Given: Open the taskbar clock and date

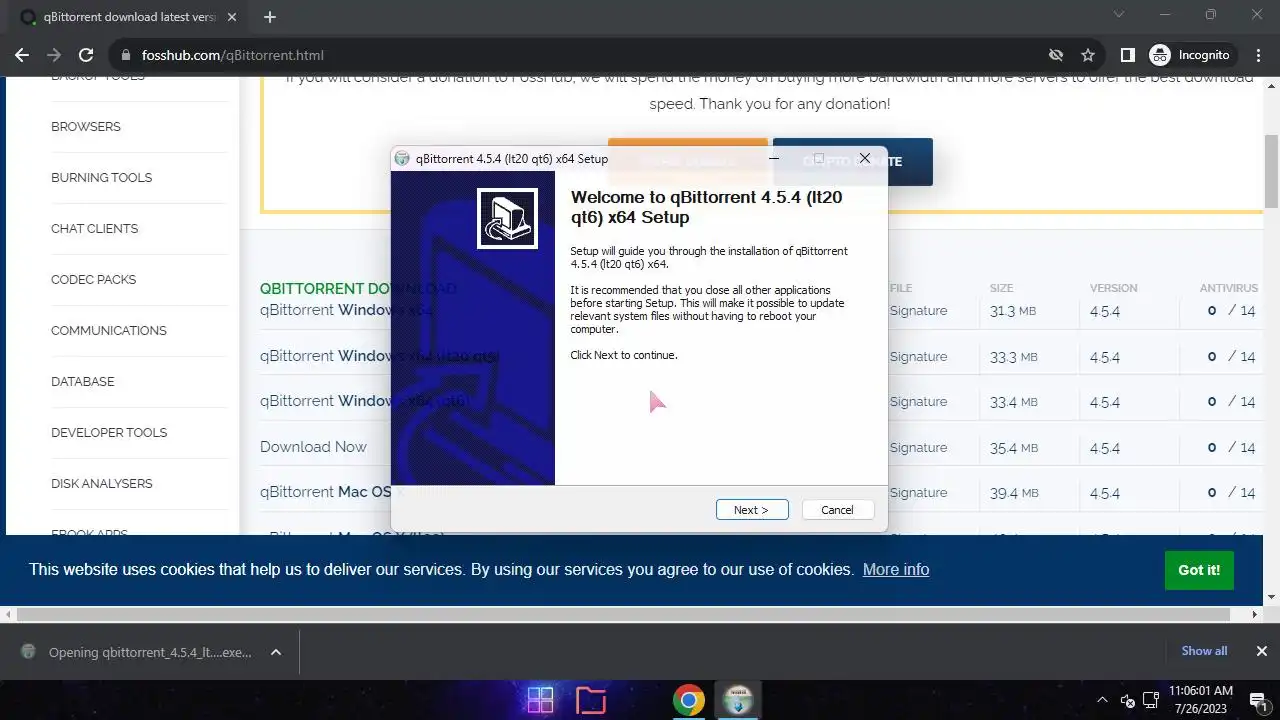Looking at the screenshot, I should tap(1201, 700).
